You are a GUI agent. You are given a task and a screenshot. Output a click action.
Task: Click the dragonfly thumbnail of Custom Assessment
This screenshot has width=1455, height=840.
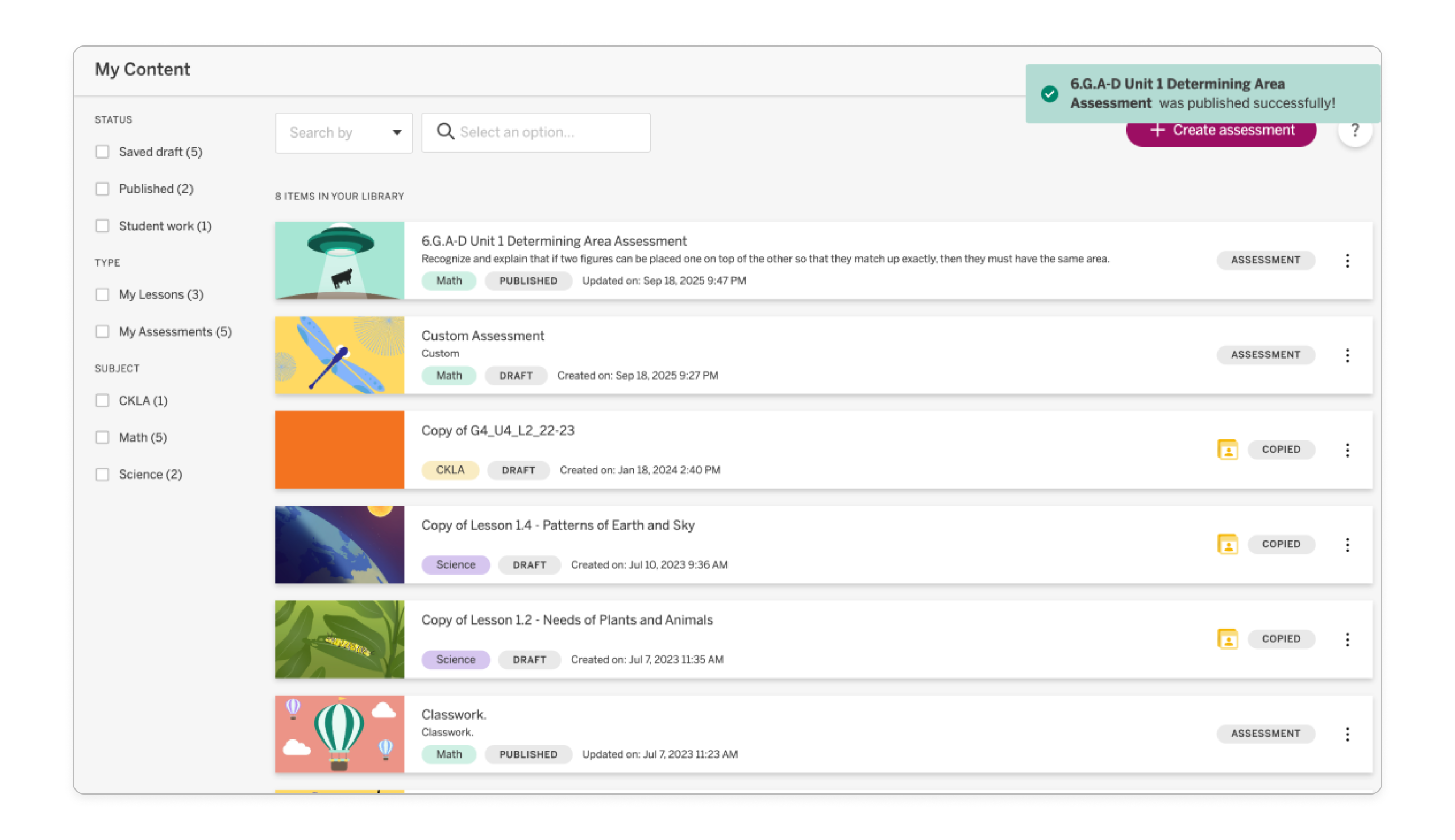(339, 355)
